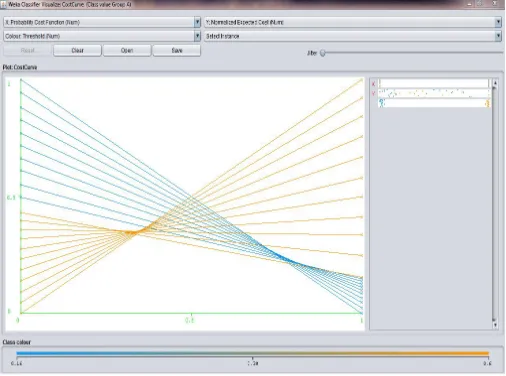Screen dimensions: 506x376
Task: Click the Clear button
Action: click(x=77, y=50)
